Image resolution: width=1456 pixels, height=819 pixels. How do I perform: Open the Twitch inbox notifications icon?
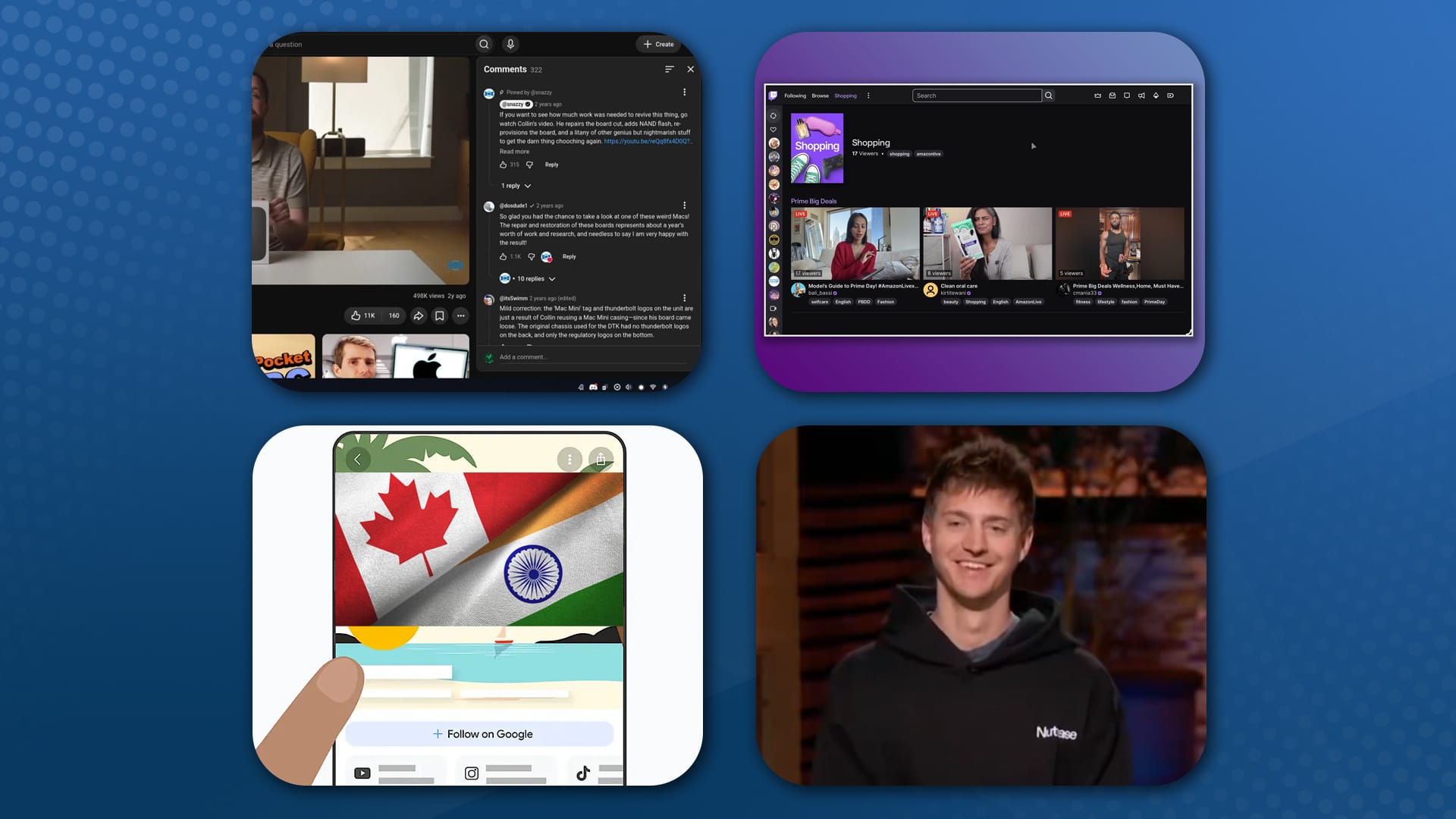(x=1112, y=96)
